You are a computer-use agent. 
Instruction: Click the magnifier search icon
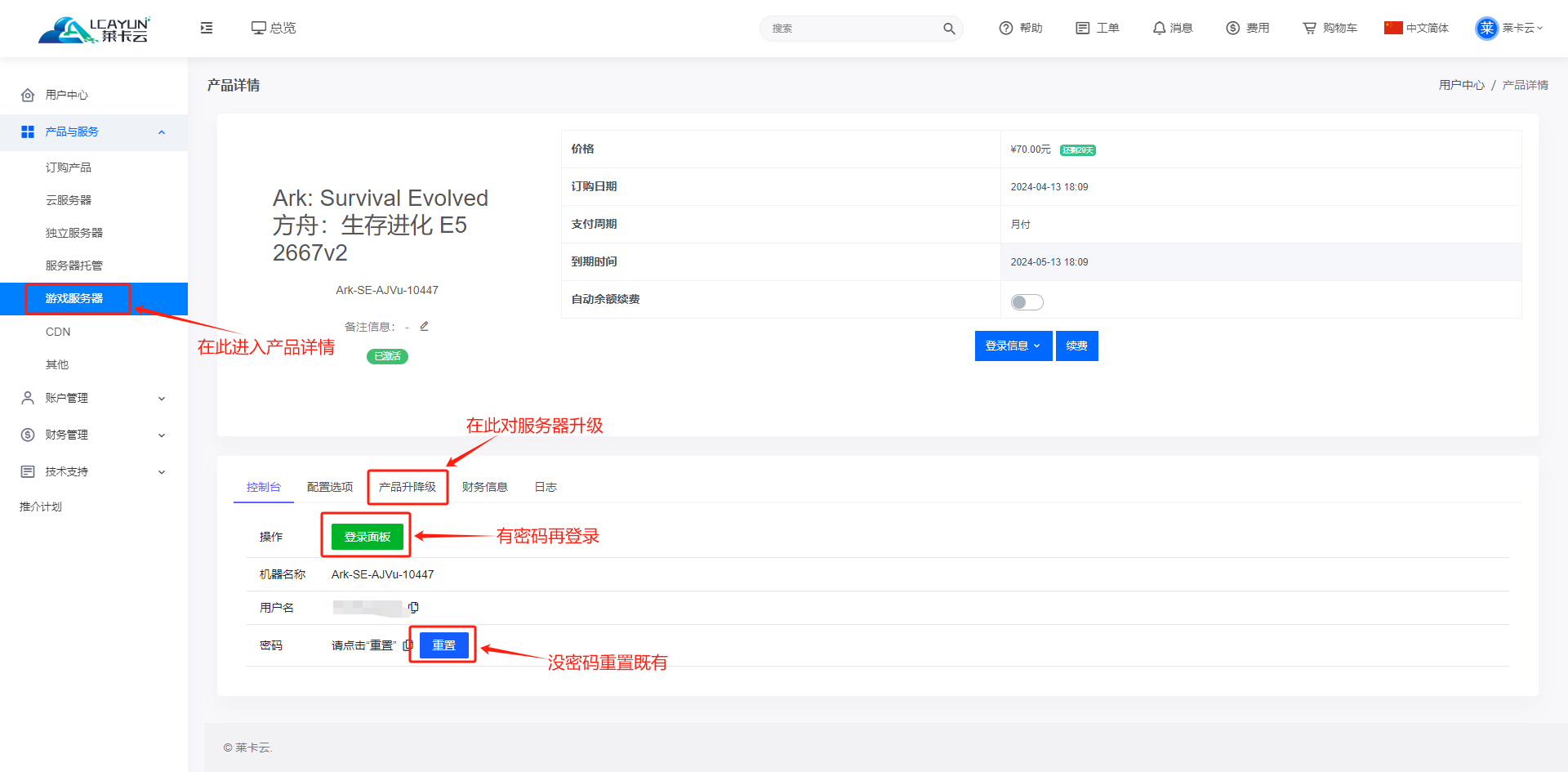click(949, 29)
